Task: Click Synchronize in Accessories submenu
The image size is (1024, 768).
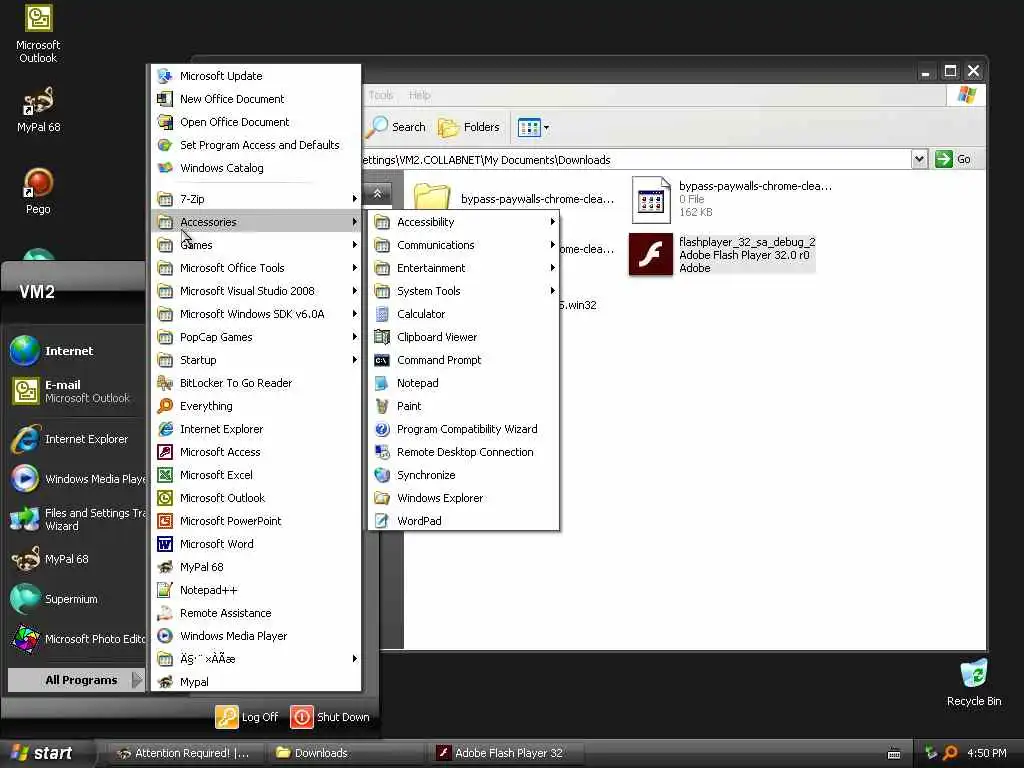Action: click(x=464, y=475)
